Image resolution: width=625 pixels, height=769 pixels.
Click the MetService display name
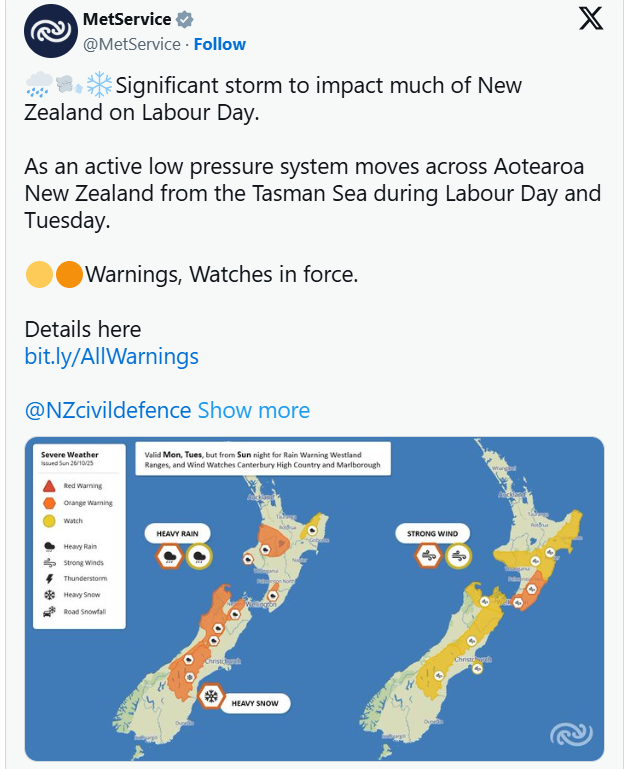(126, 20)
